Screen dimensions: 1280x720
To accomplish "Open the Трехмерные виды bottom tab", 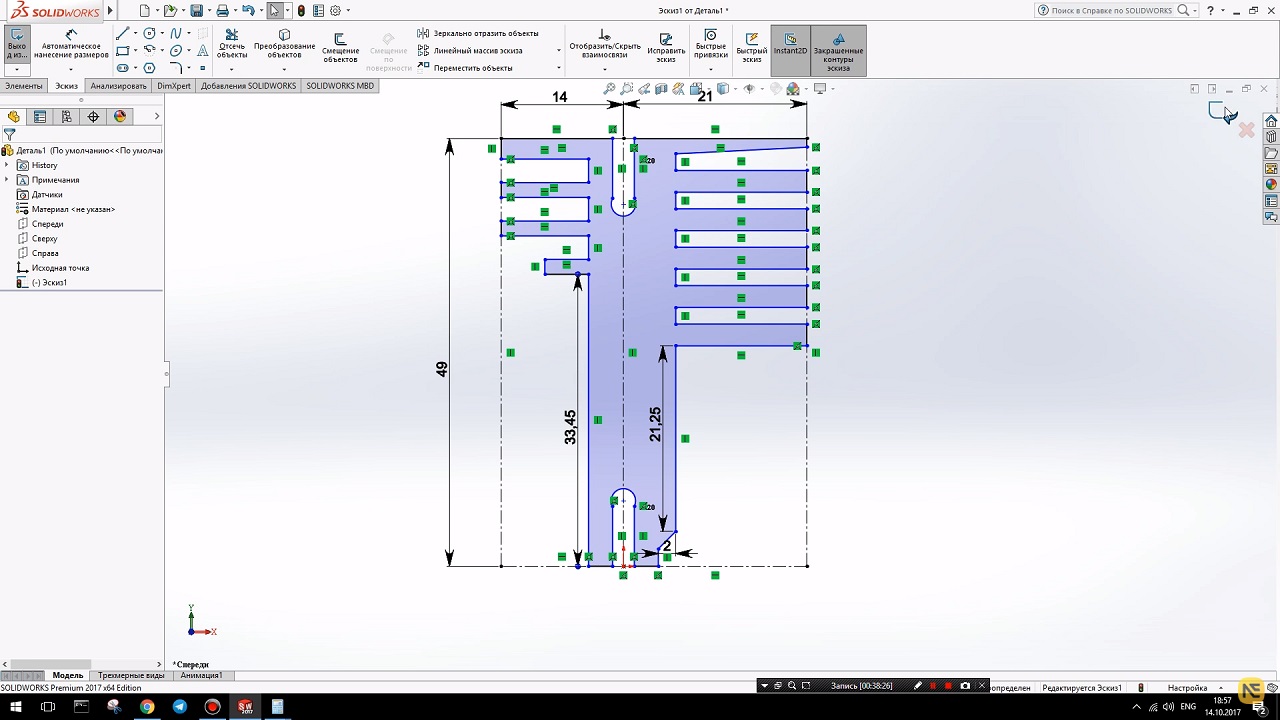I will coord(130,676).
